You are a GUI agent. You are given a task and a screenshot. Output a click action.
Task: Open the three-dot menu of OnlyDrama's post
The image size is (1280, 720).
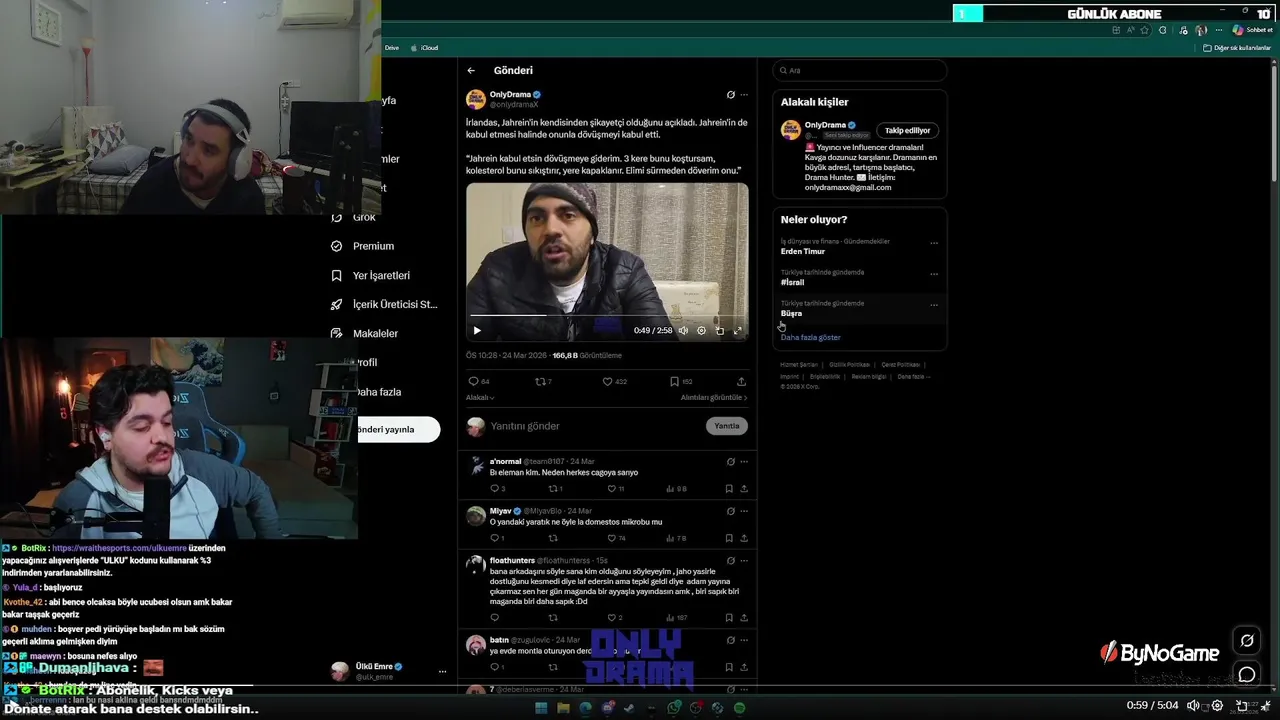(x=744, y=95)
